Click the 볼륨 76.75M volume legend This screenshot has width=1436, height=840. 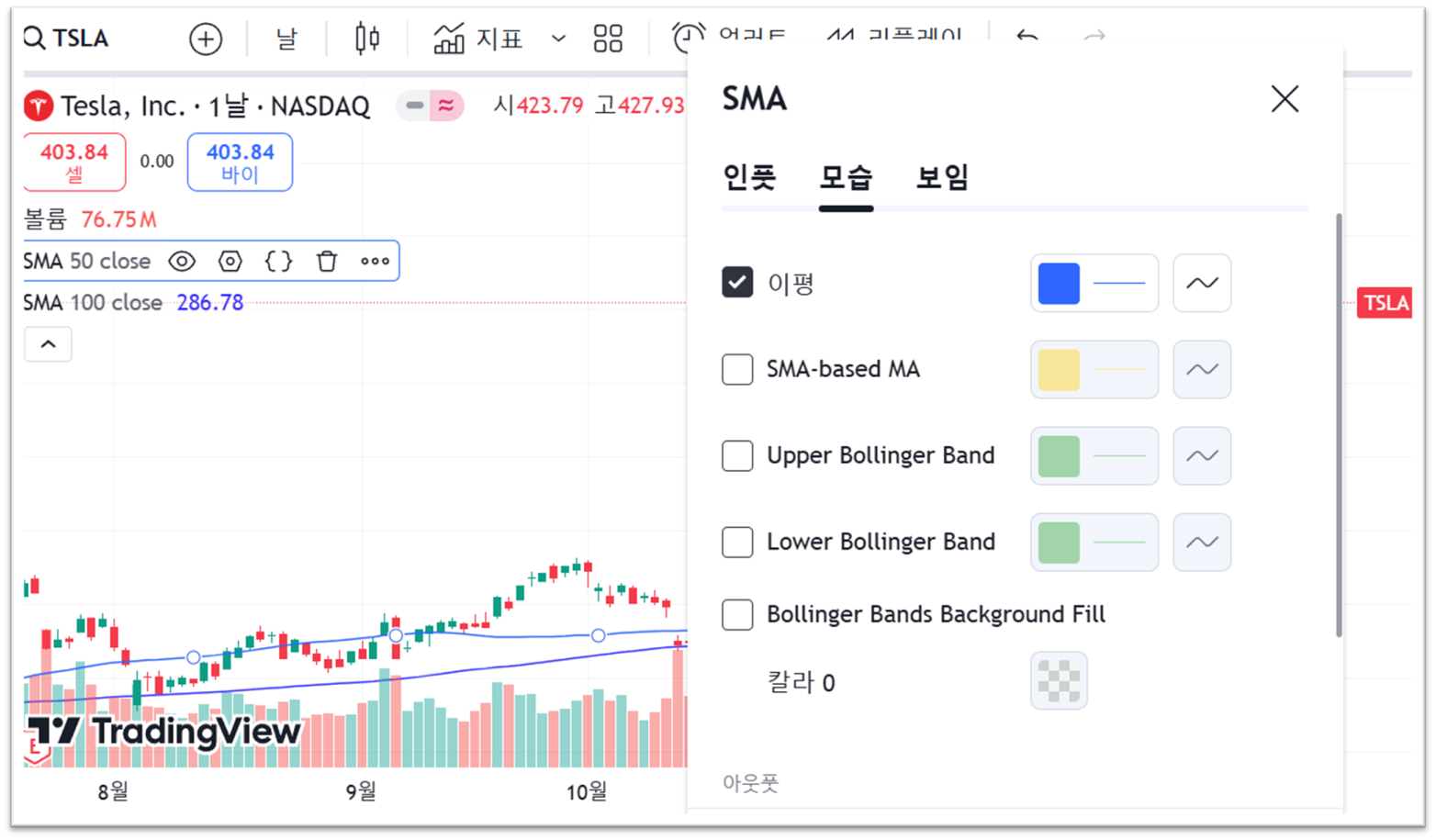coord(90,219)
